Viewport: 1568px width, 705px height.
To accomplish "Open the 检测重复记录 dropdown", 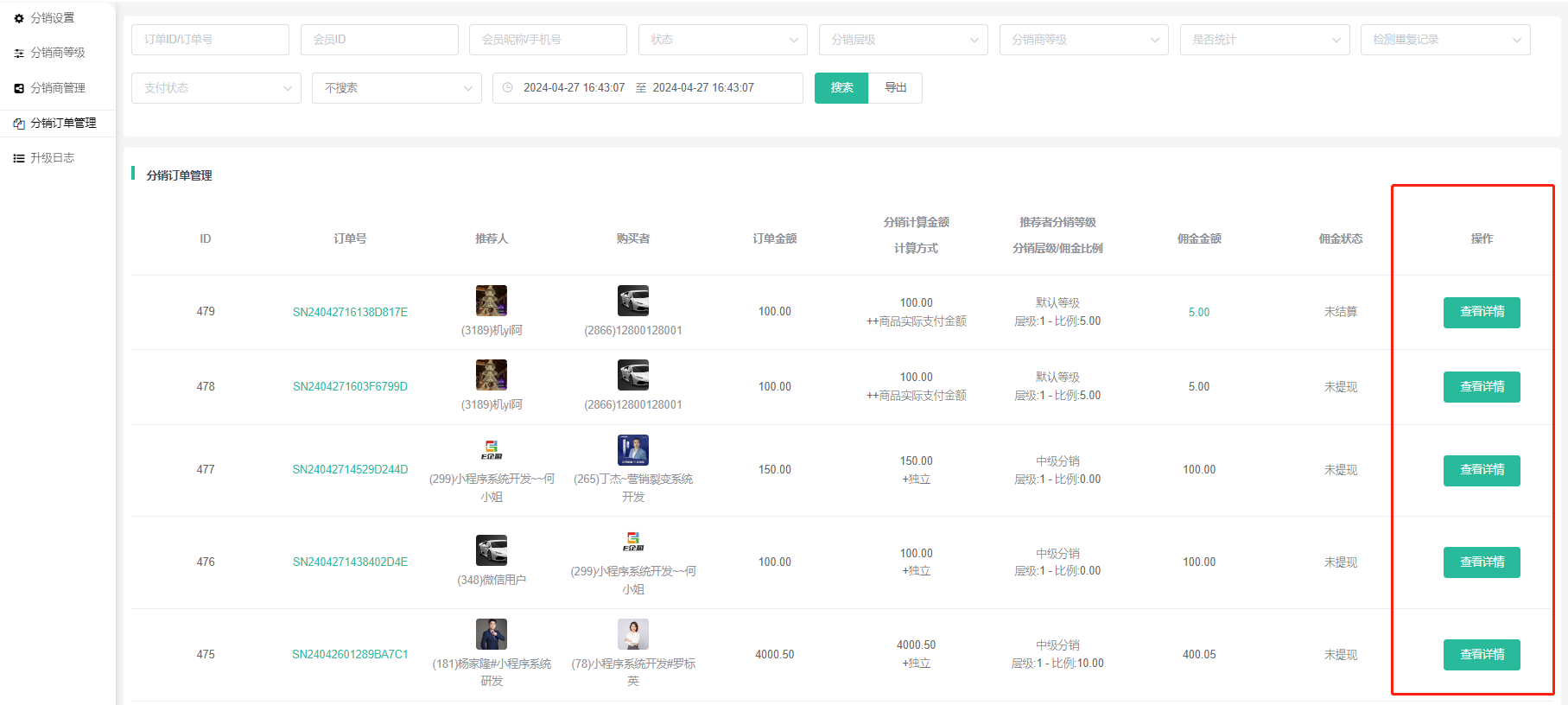I will 1444,40.
